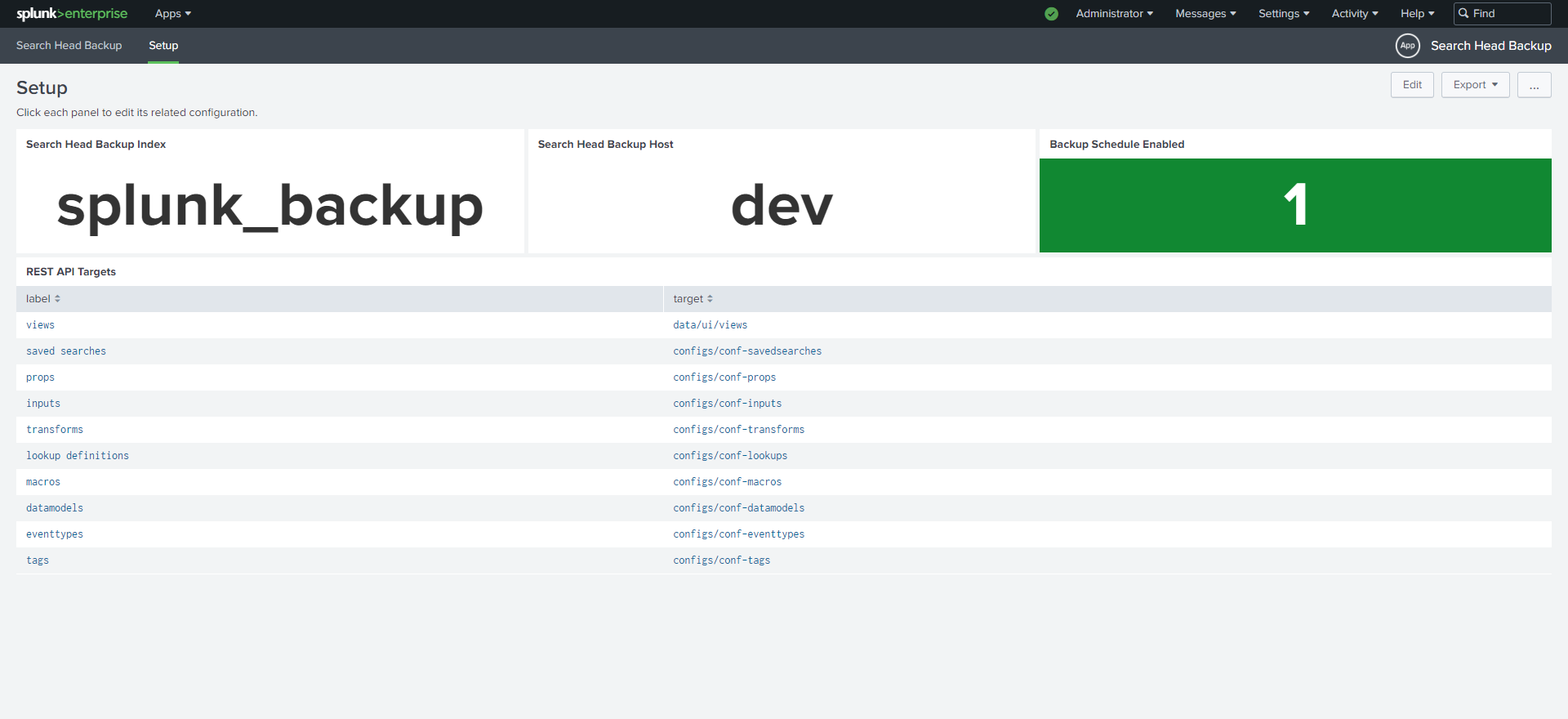Switch to the Search Head Backup nav tab
Image resolution: width=1568 pixels, height=719 pixels.
69,46
